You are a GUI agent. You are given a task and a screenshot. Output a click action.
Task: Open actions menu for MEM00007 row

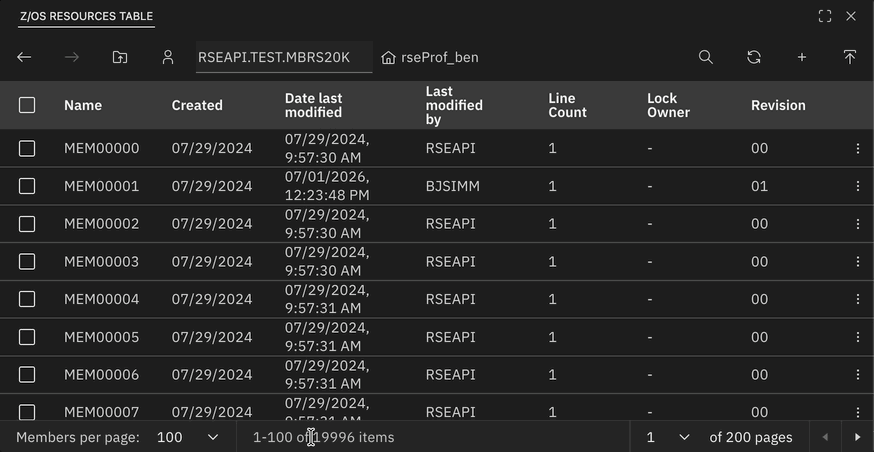point(858,412)
